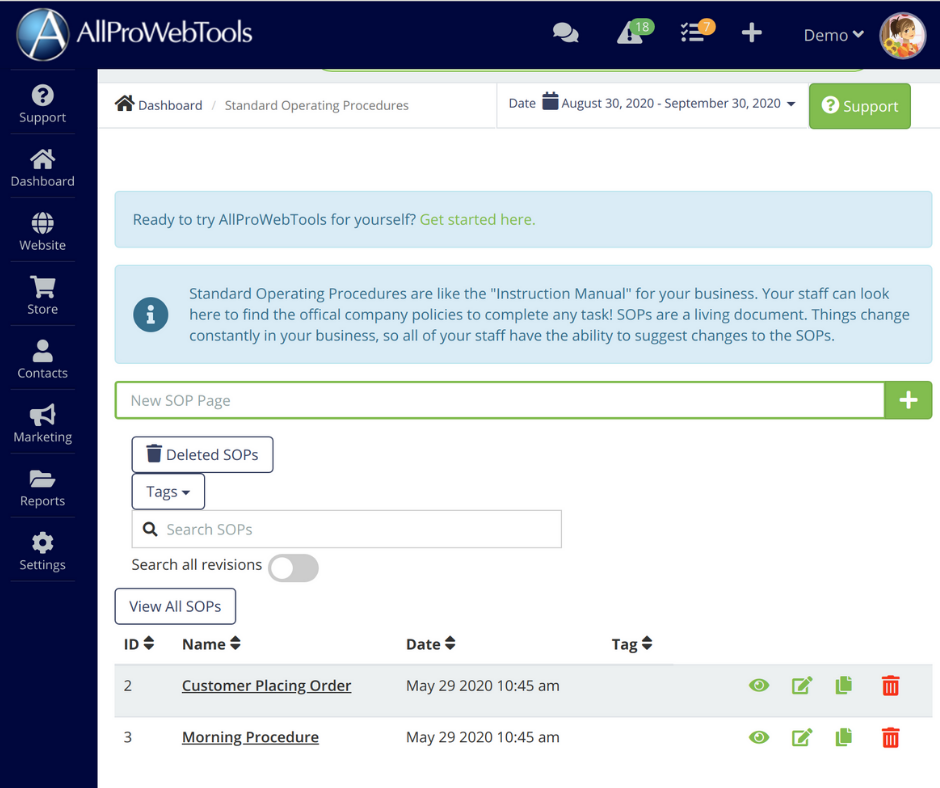Open Store section in sidebar
Screen dimensions: 940x788
(x=43, y=296)
